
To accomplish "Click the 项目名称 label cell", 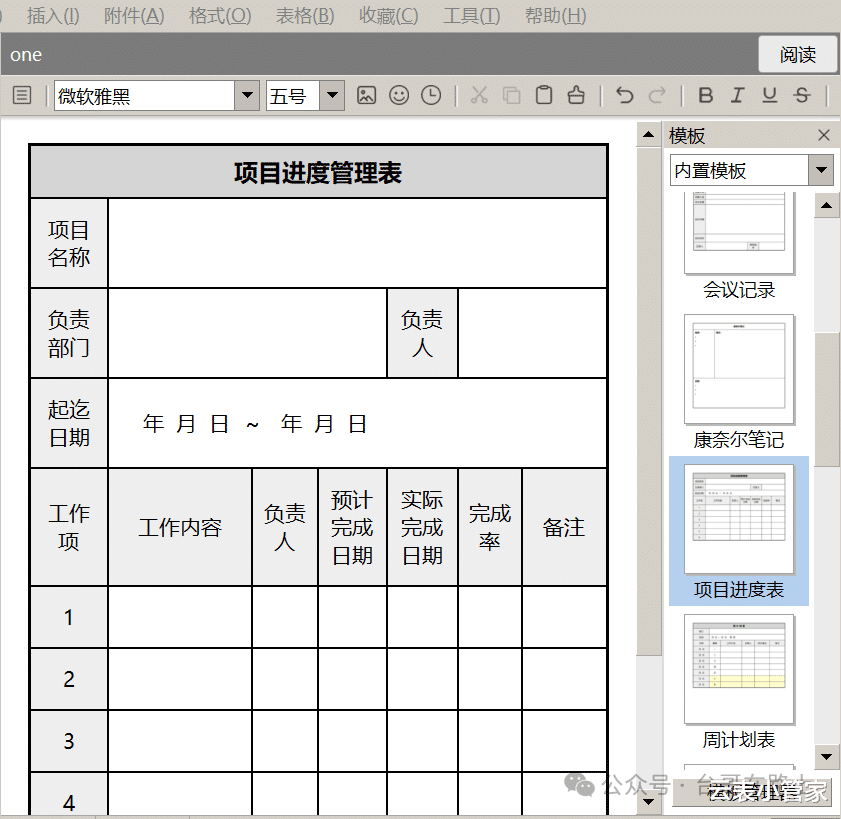I will click(x=69, y=243).
